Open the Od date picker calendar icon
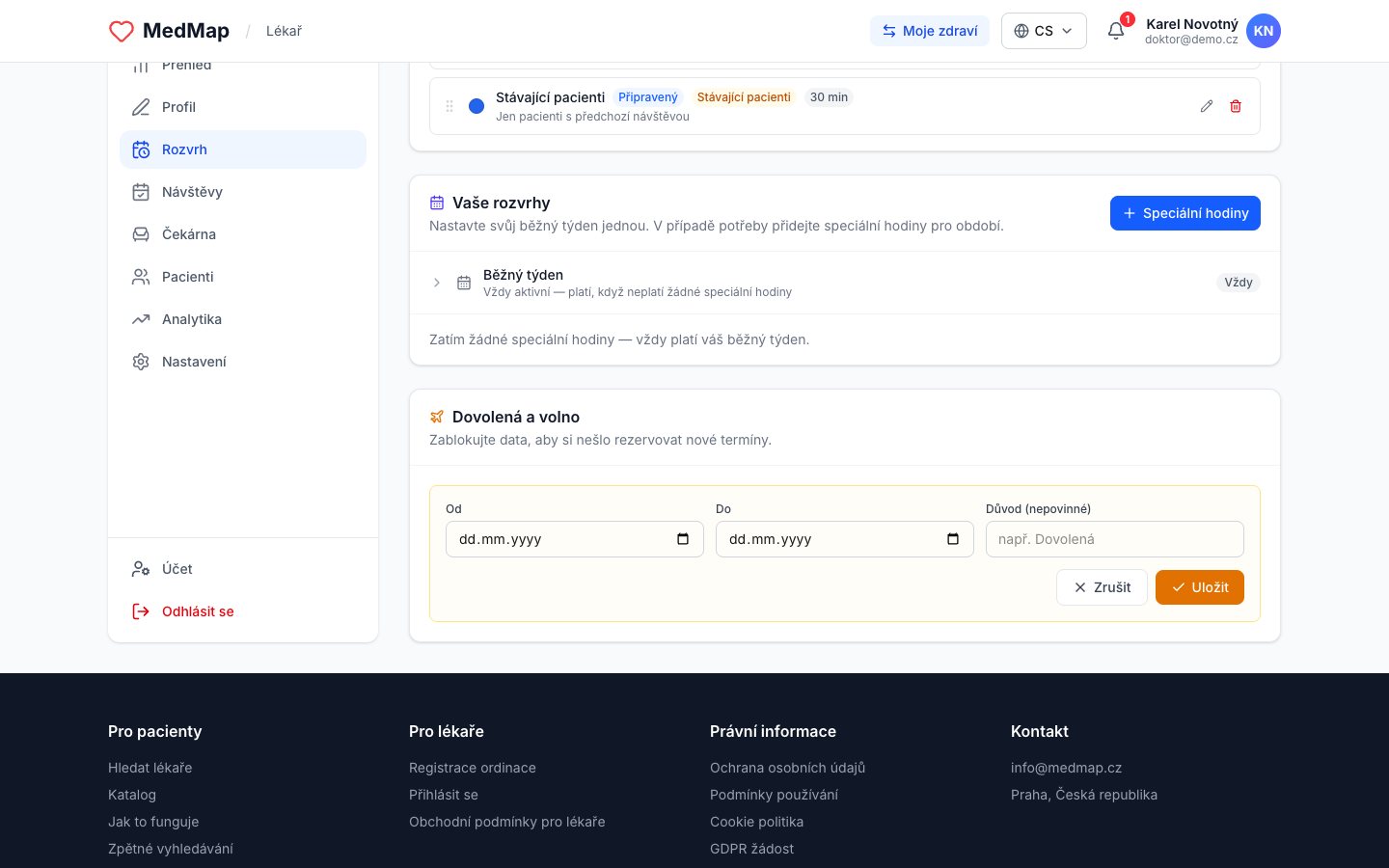This screenshot has width=1389, height=868. (683, 539)
